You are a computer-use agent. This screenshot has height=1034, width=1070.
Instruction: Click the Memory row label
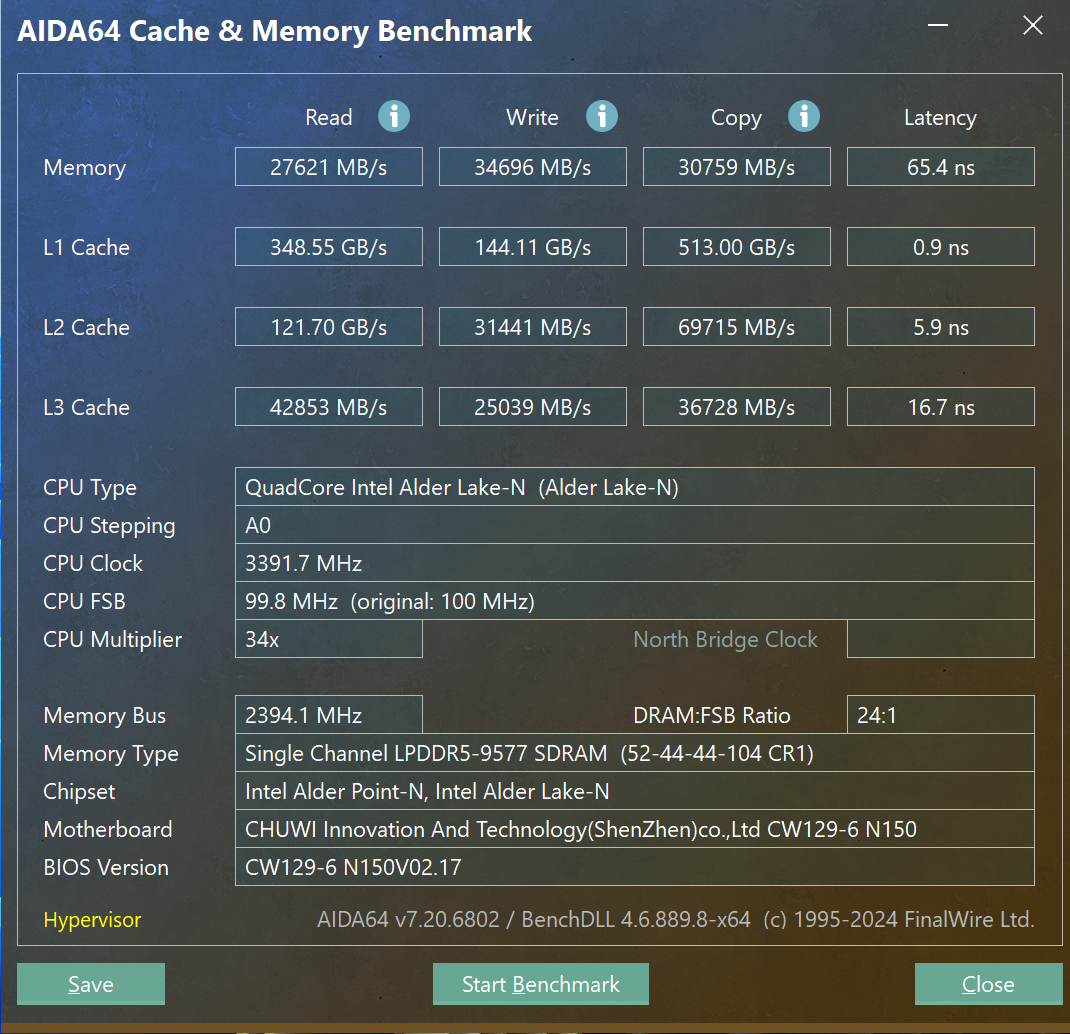[x=85, y=168]
